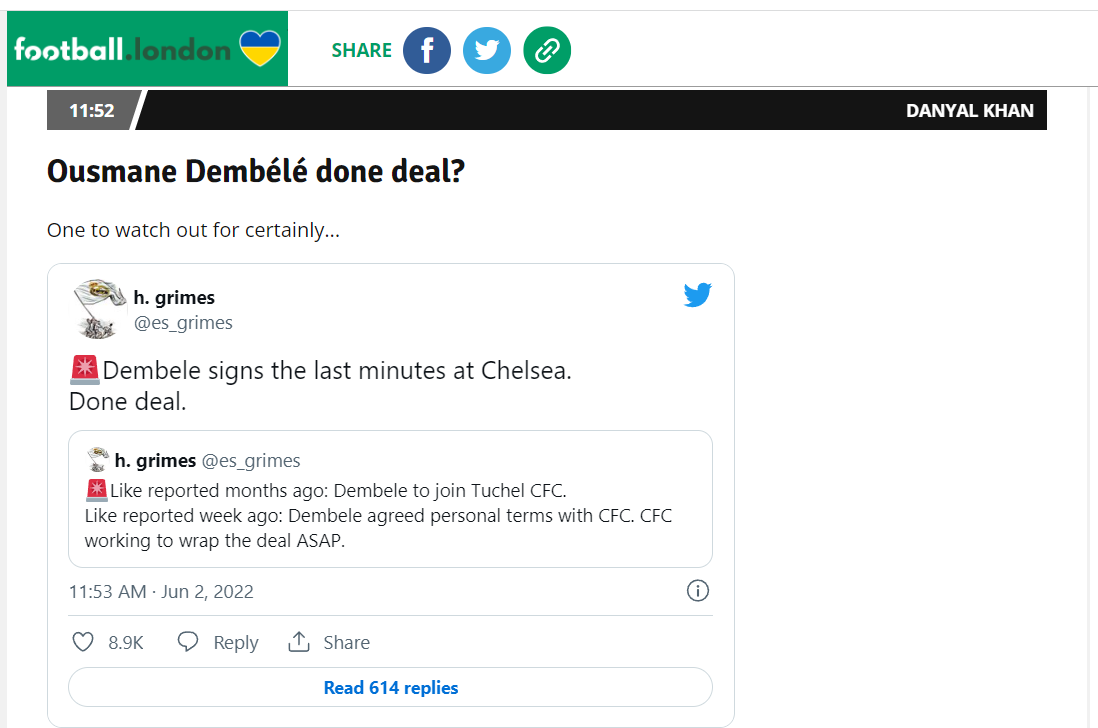Image resolution: width=1098 pixels, height=728 pixels.
Task: Click quoted tweet author avatar
Action: click(97, 460)
